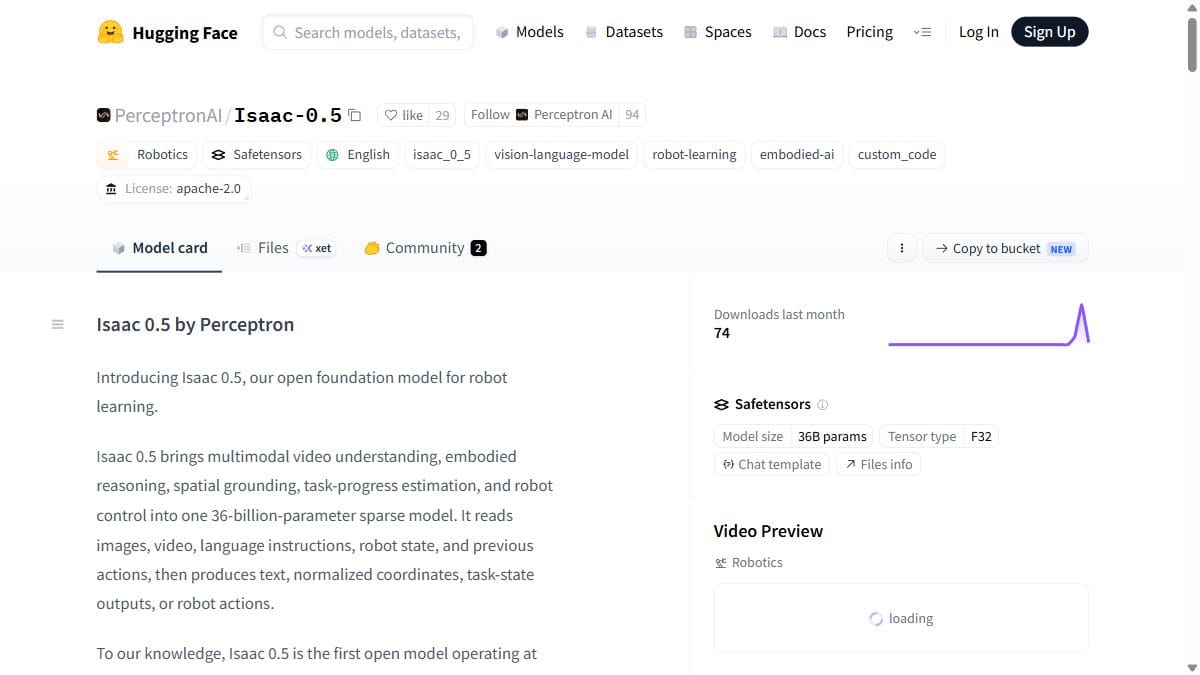Click the Log In link

(978, 32)
